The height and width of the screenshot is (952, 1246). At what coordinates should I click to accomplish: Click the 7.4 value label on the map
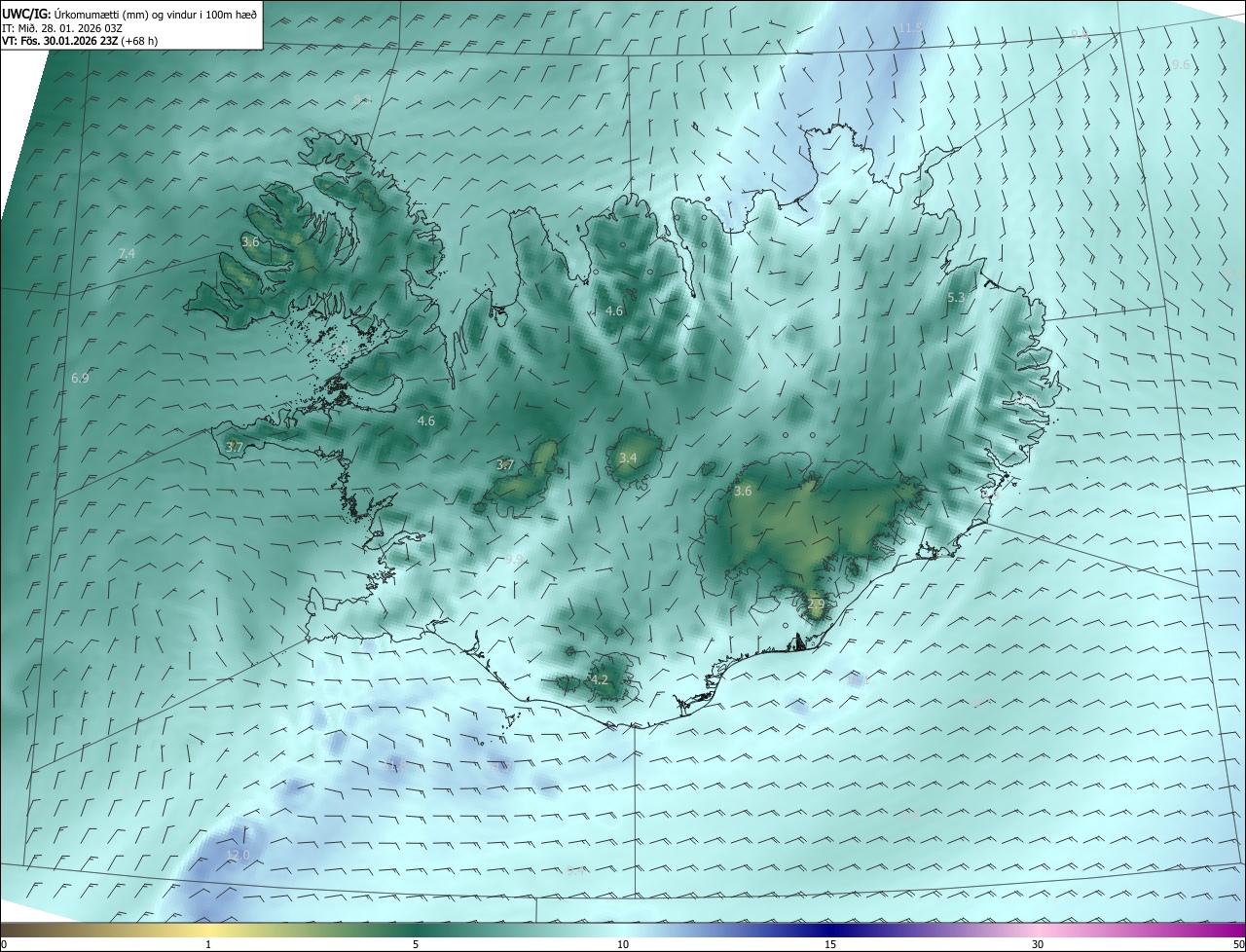pyautogui.click(x=127, y=254)
